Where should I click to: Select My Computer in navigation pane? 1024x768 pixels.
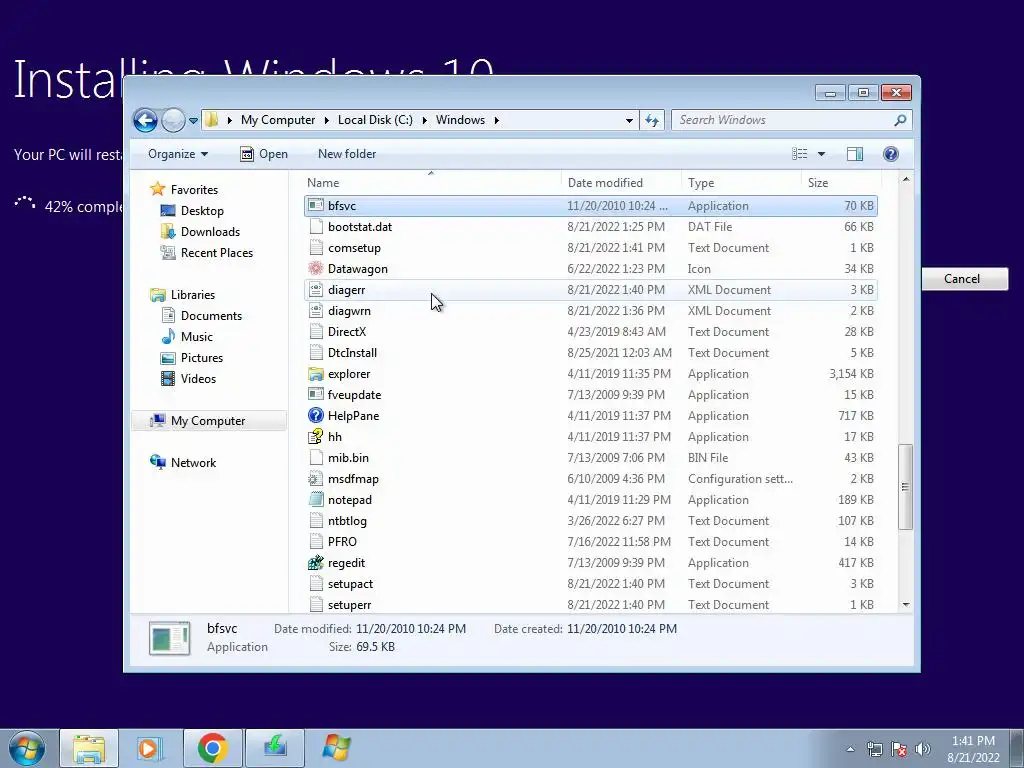tap(208, 421)
